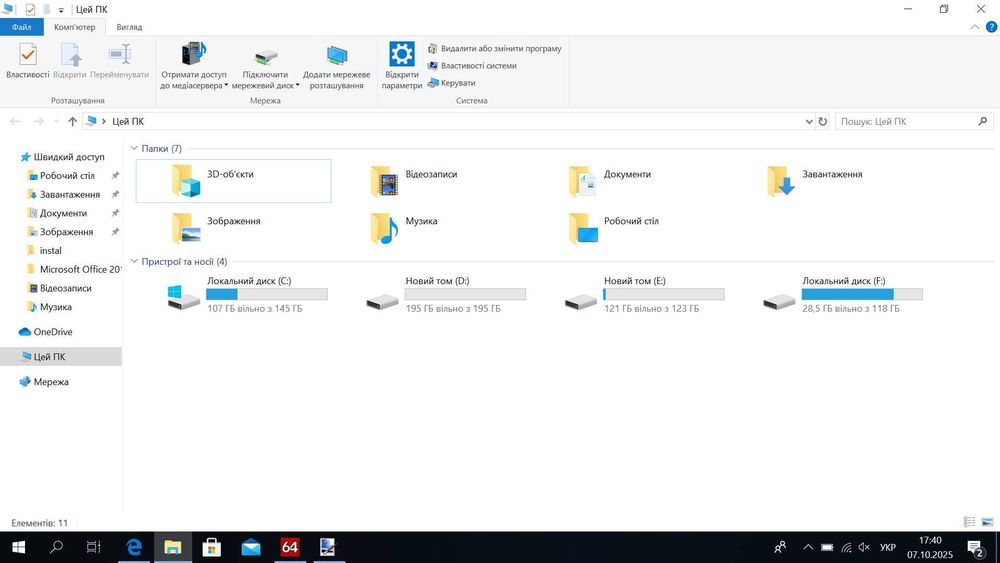
Task: Click the address bar path Цей ПК
Action: coord(128,121)
